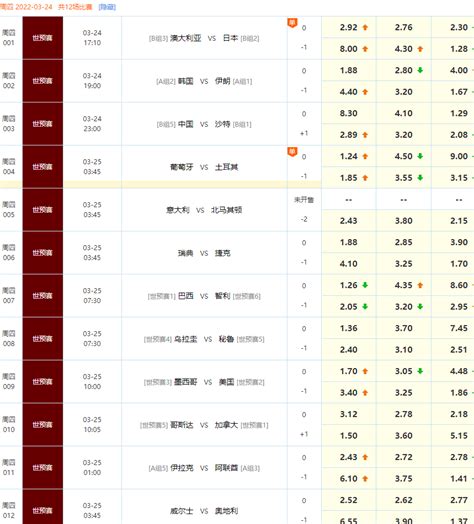The height and width of the screenshot is (524, 474).
Task: Click the 单 badge in match 004 row
Action: (292, 152)
